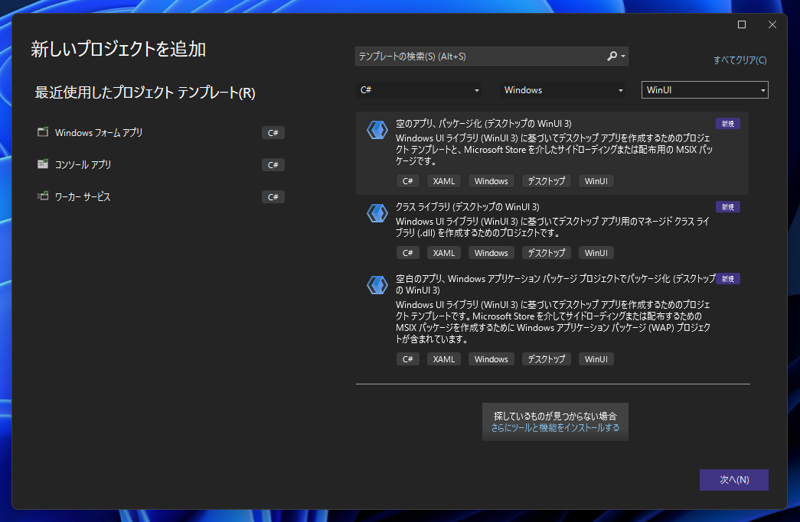
Task: Click icon of 空のアプリ、パッケージ化 template
Action: pos(377,130)
